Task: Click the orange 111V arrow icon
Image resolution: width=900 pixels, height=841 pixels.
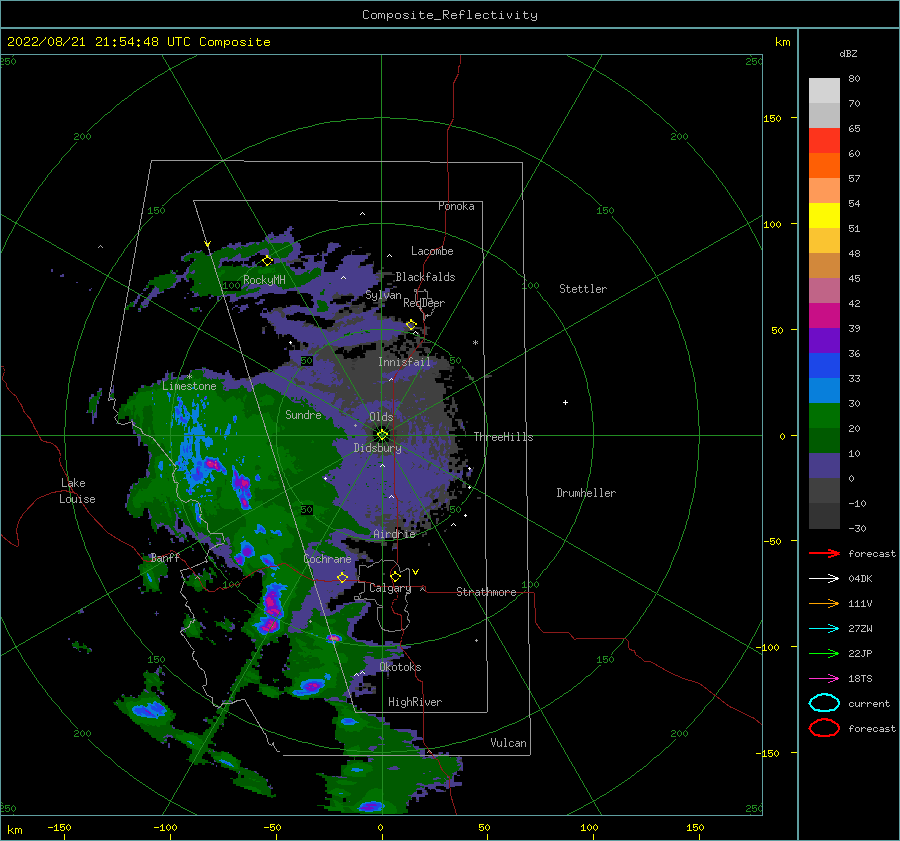Action: click(824, 603)
